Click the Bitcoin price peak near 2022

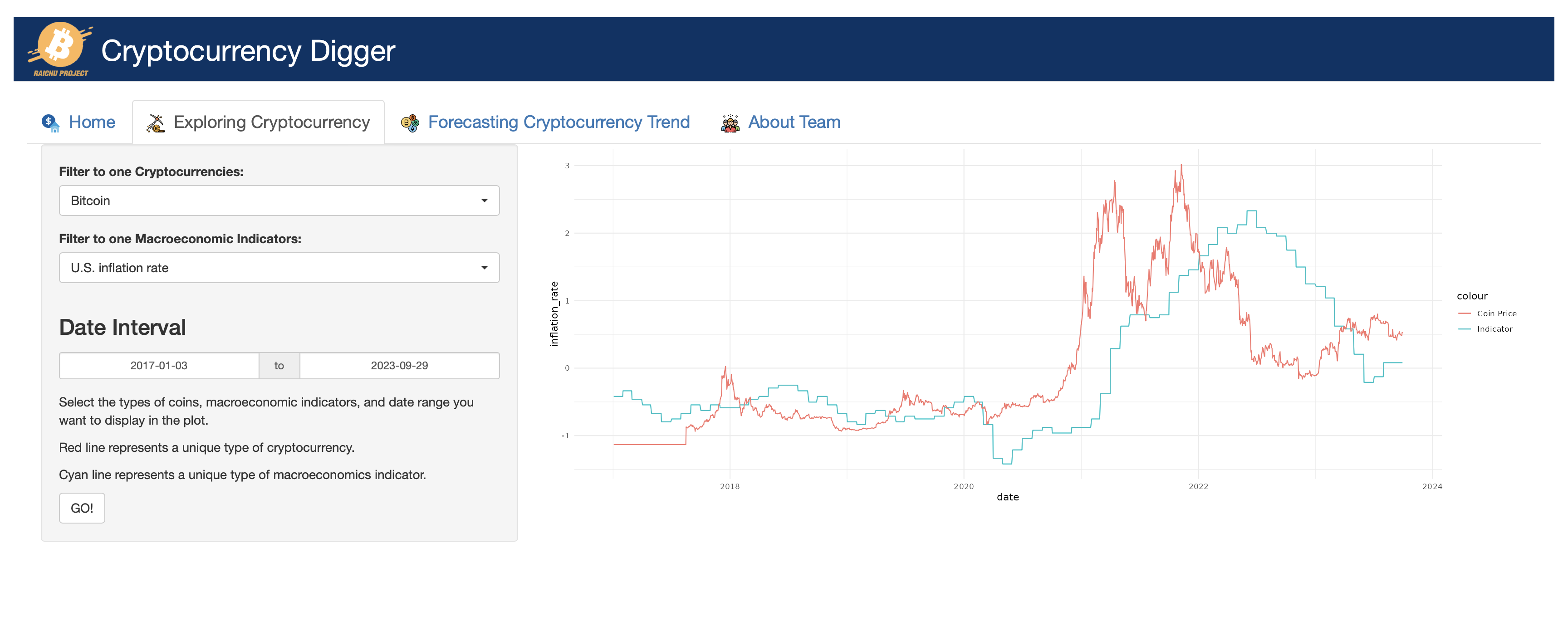tap(1181, 166)
